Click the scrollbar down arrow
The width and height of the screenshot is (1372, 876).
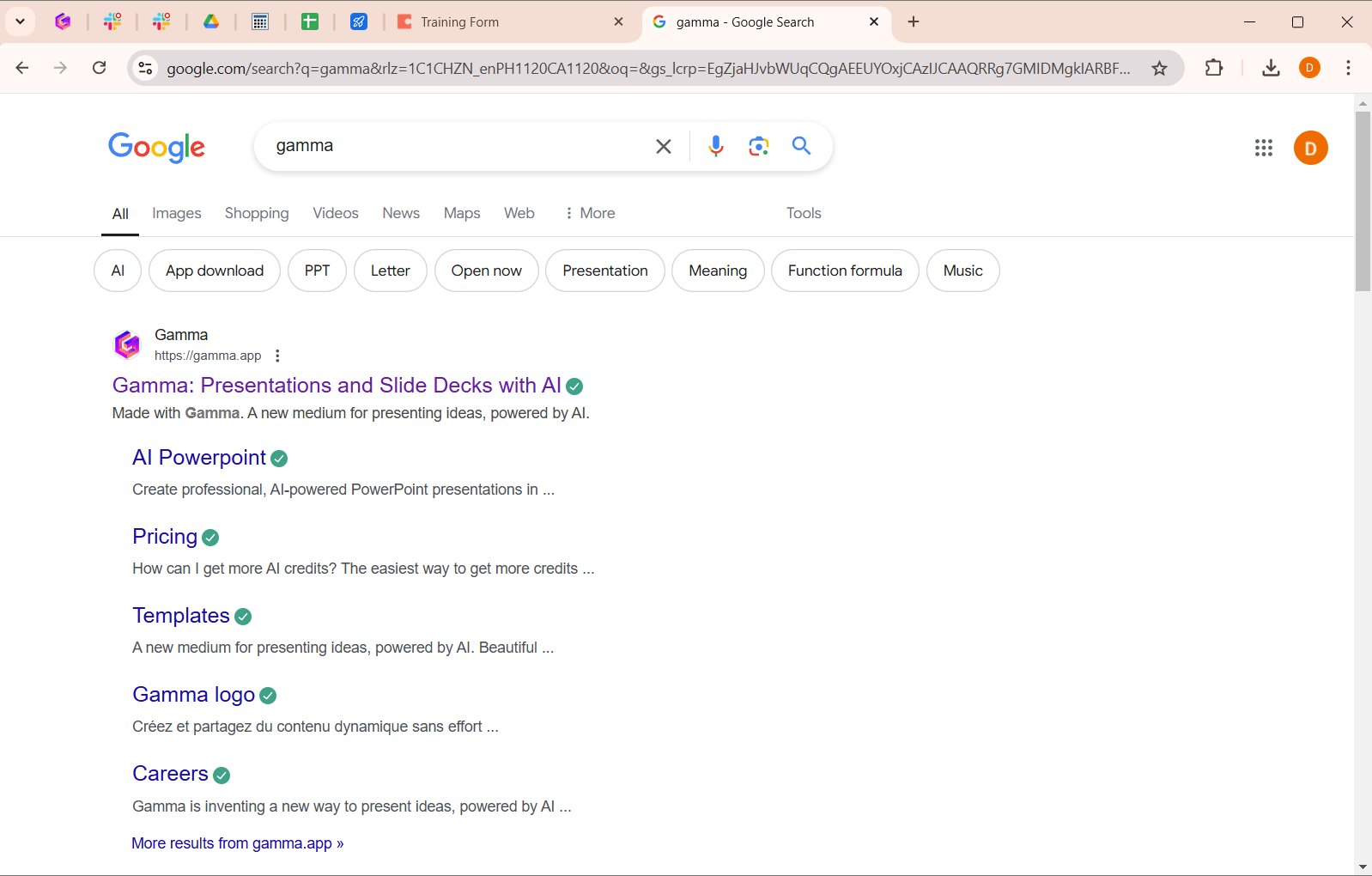[x=1363, y=867]
